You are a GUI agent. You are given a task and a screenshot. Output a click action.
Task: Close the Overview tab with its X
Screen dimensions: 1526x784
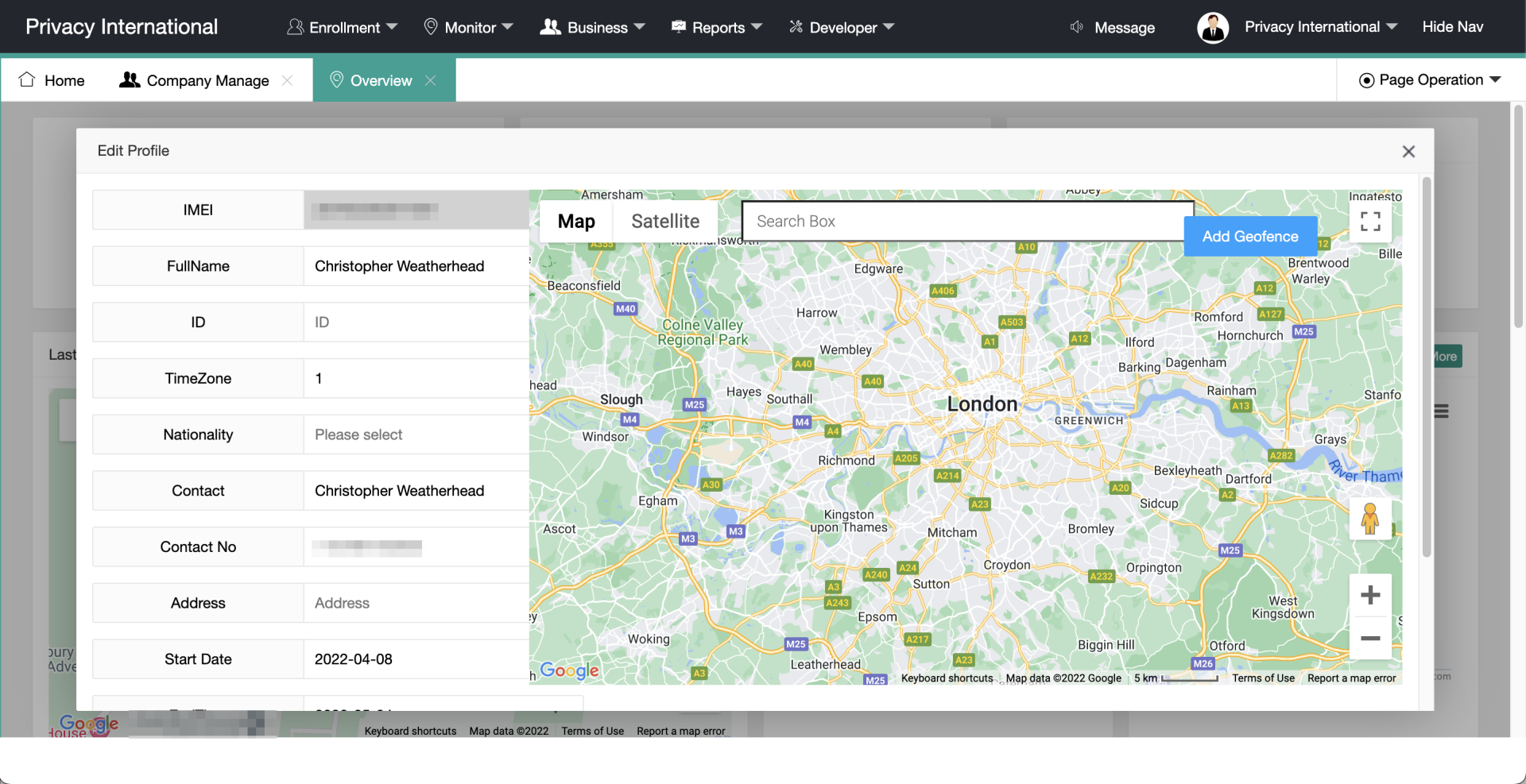pos(431,80)
